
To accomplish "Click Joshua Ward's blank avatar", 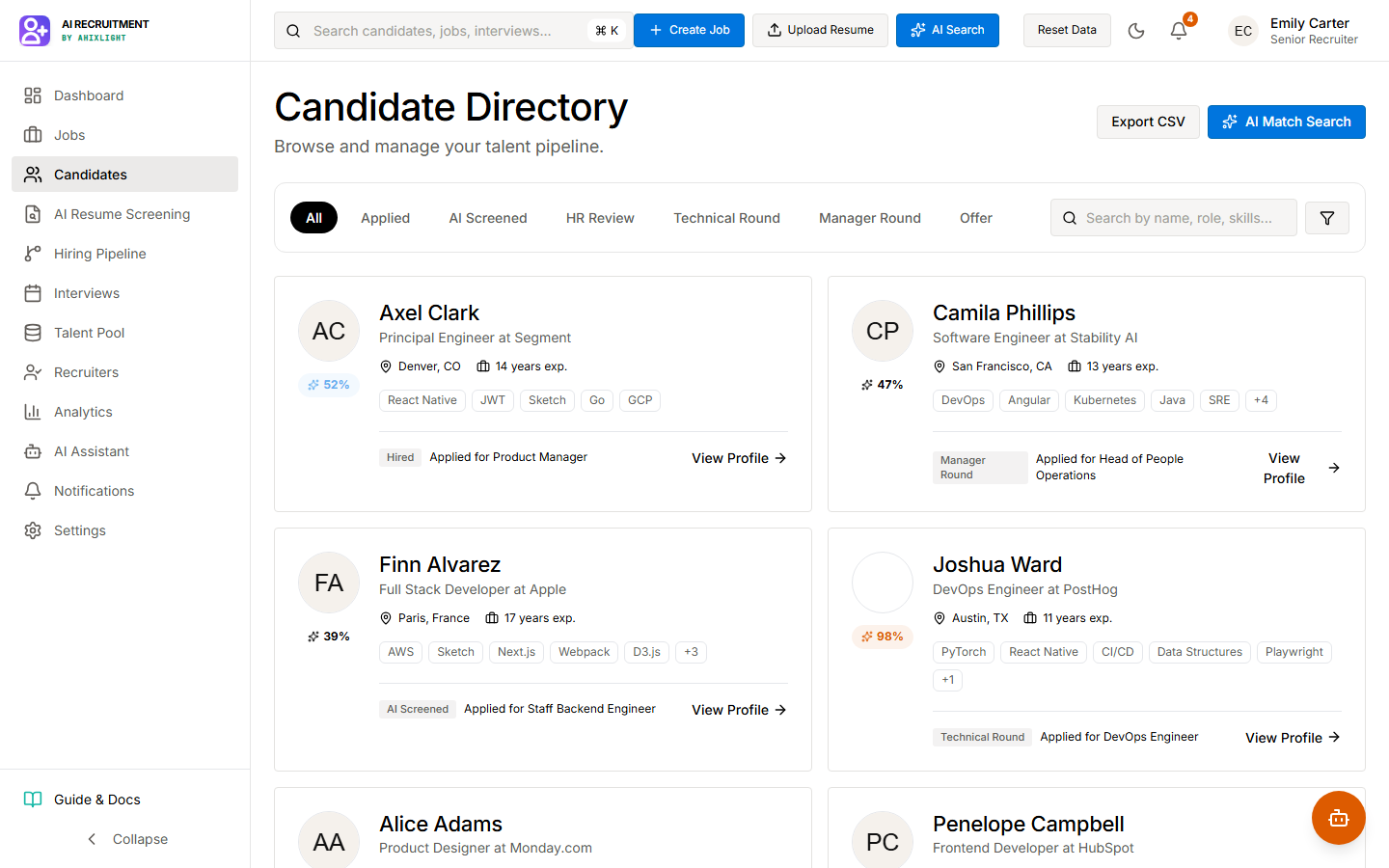I will 883,583.
